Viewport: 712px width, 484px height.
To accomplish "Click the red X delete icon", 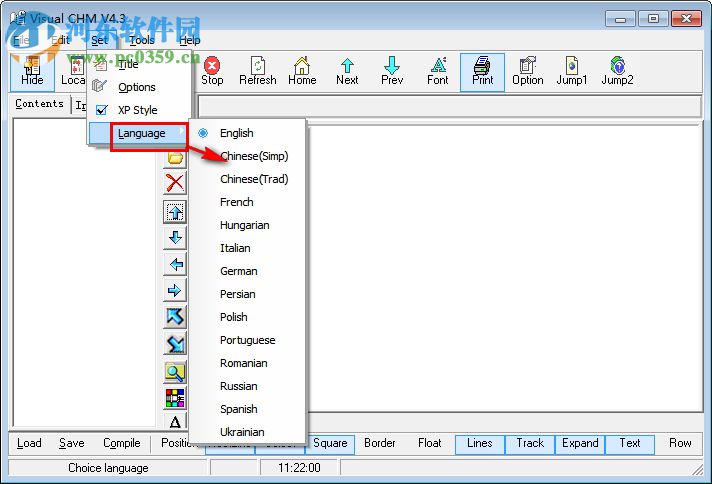I will [175, 183].
